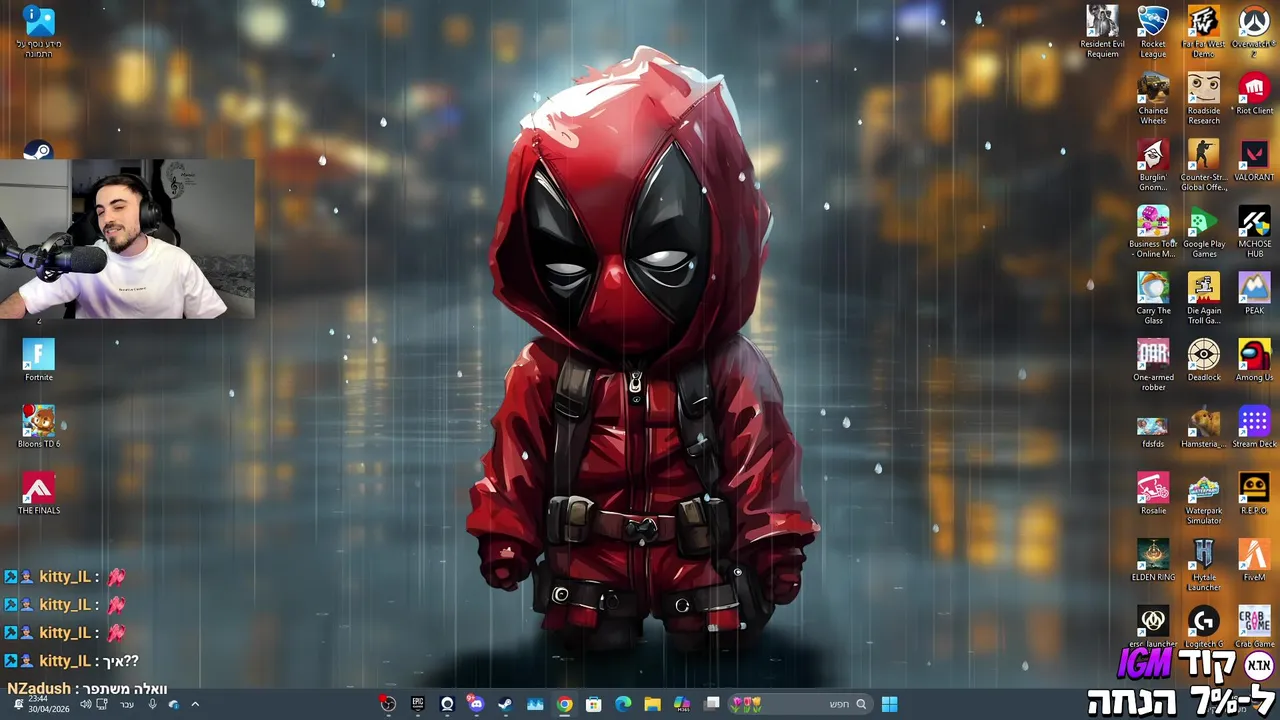1280x720 pixels.
Task: Launch the Deadlock desktop shortcut
Action: pyautogui.click(x=1203, y=360)
